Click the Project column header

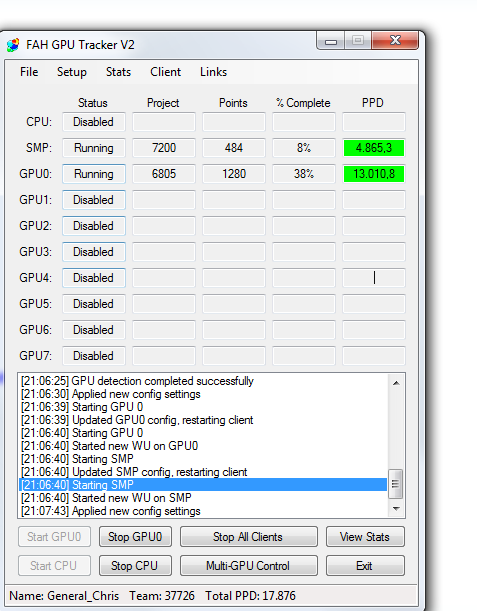pos(163,103)
